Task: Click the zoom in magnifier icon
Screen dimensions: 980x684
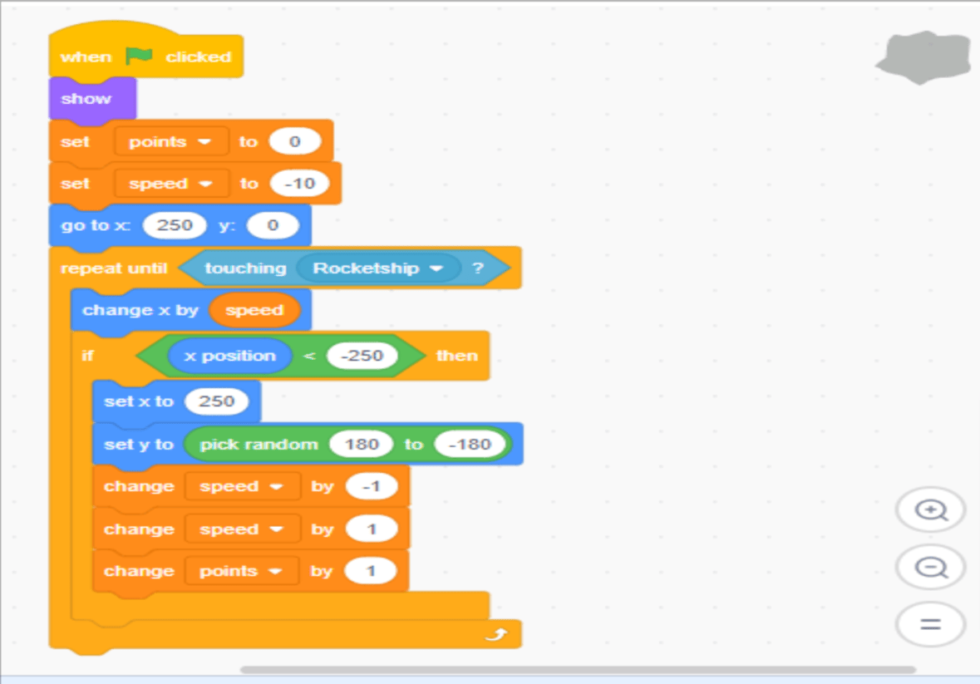Action: coord(930,509)
